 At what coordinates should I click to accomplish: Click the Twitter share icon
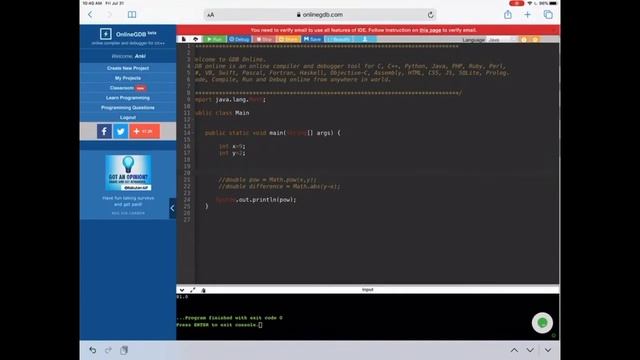click(120, 131)
